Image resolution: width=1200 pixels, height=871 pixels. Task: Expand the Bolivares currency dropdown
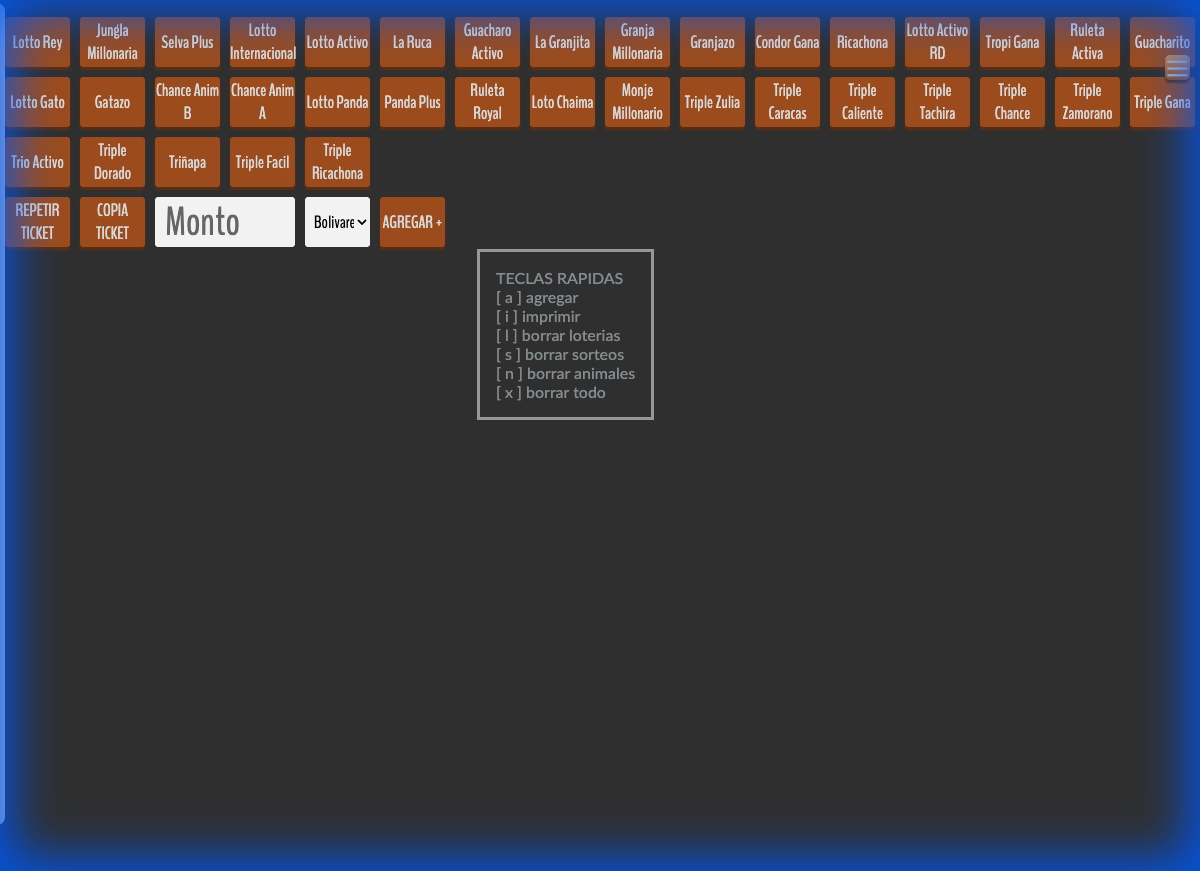pyautogui.click(x=337, y=222)
